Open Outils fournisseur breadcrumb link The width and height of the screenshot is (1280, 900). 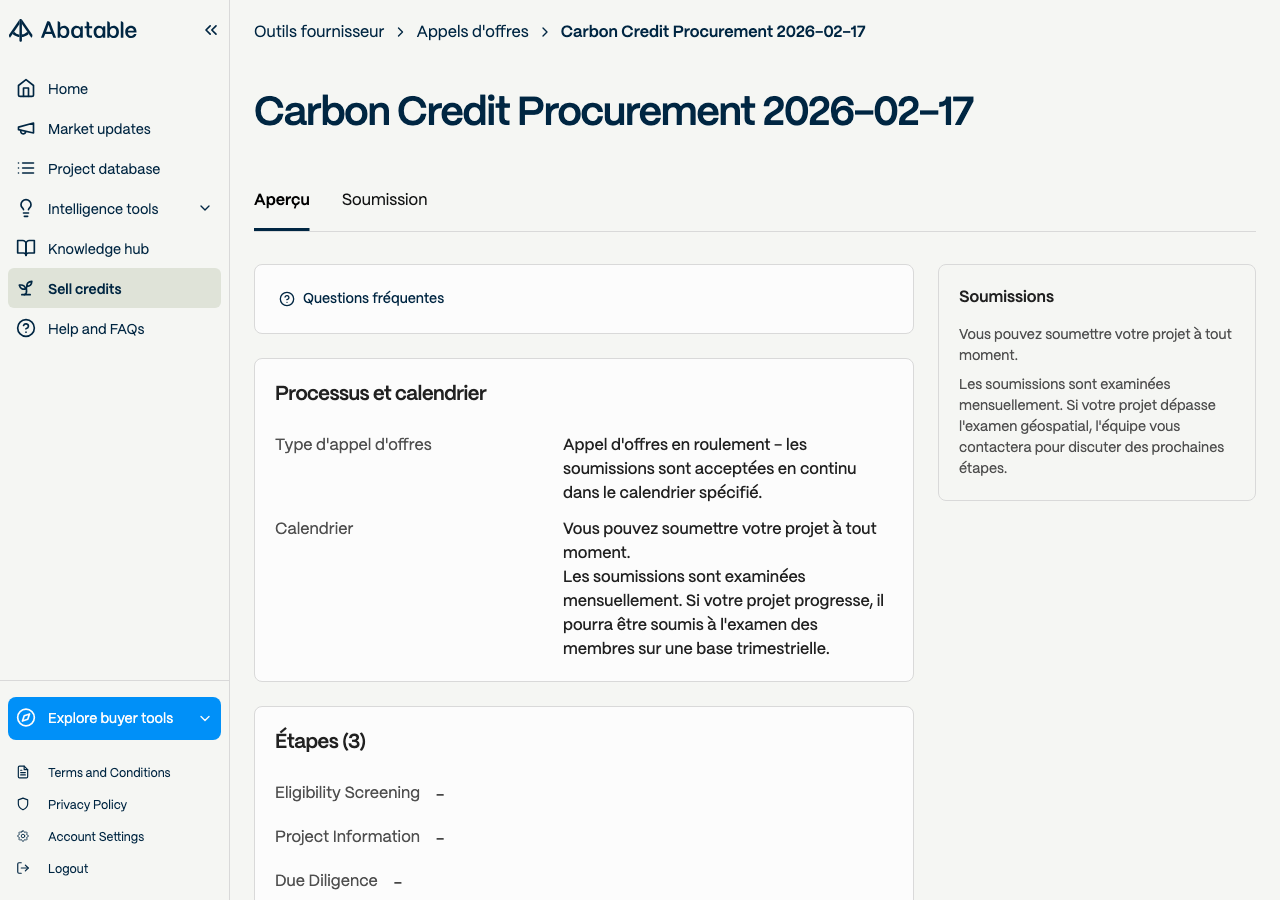coord(319,32)
